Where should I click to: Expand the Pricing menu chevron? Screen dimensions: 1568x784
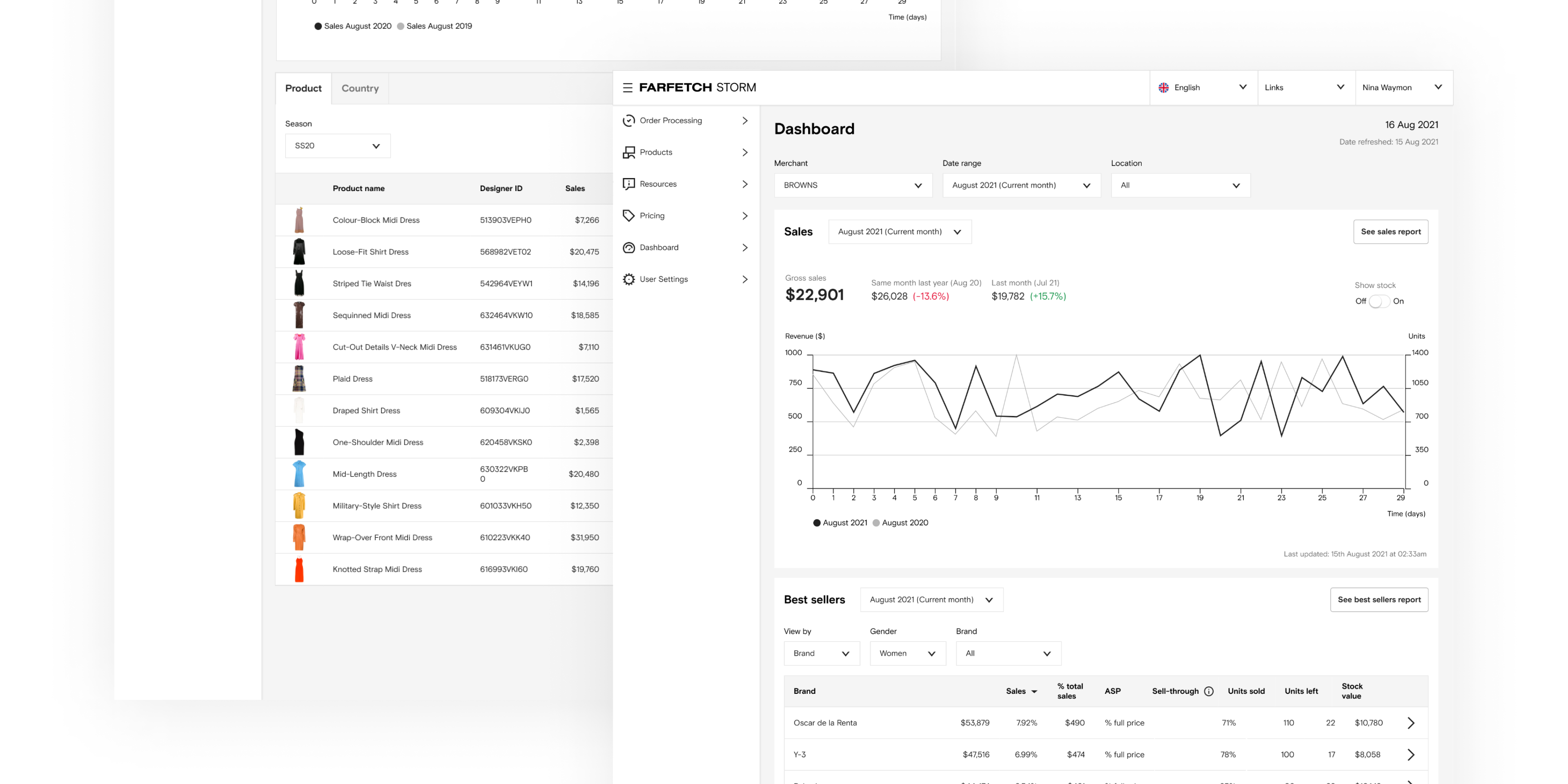point(744,216)
